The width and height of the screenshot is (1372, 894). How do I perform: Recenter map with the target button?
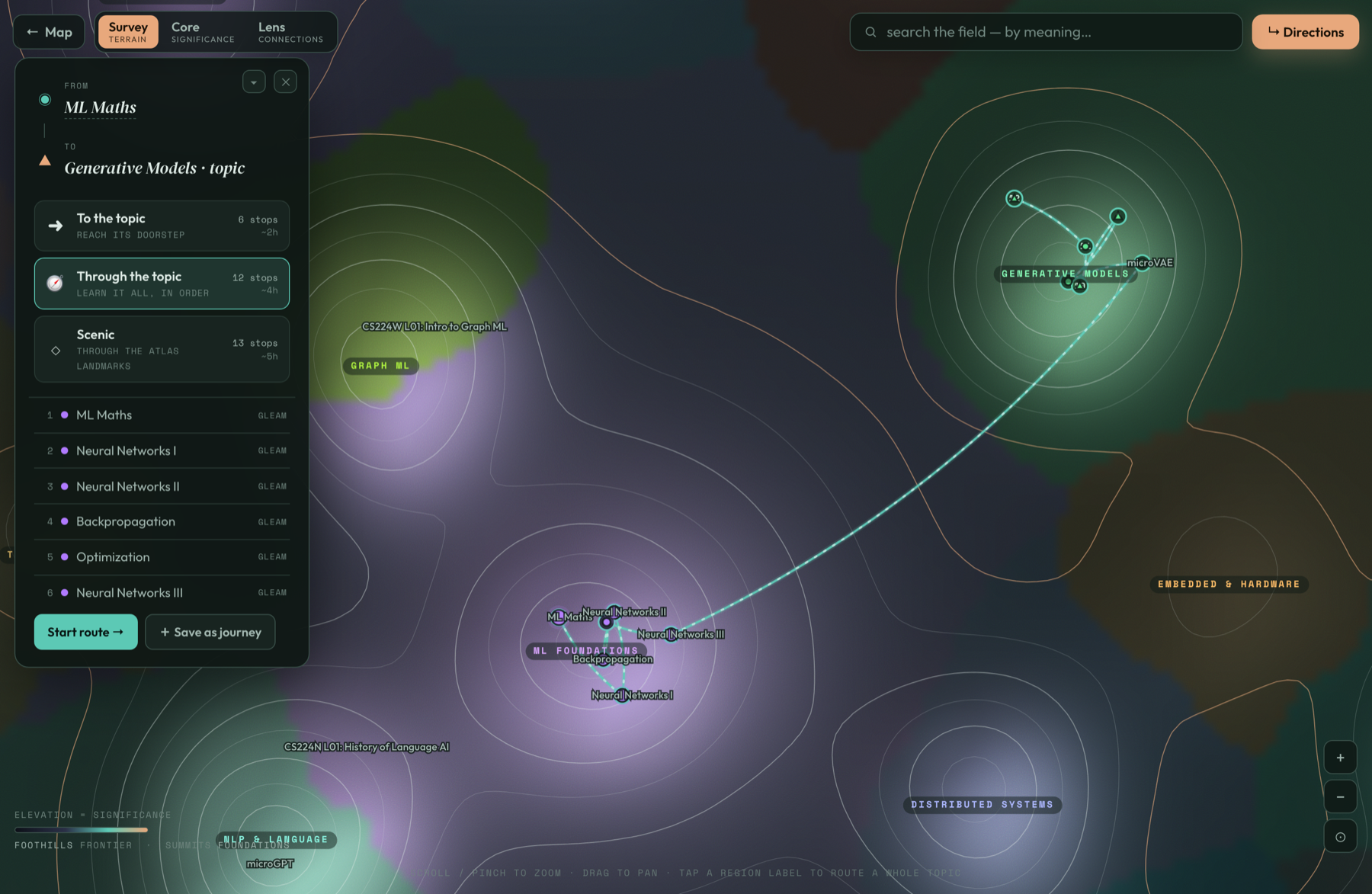click(1340, 837)
